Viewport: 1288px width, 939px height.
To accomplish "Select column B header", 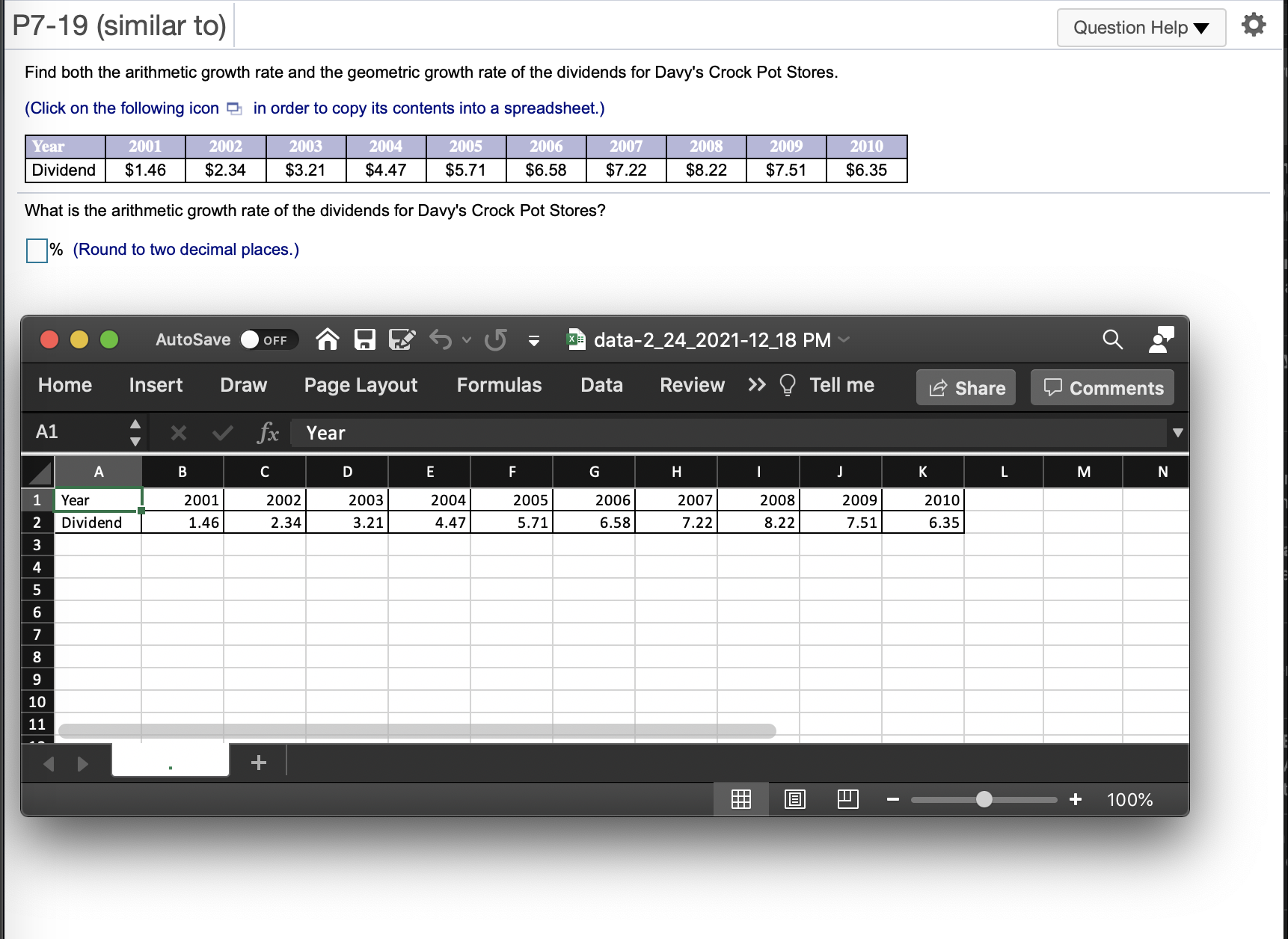I will (x=183, y=472).
